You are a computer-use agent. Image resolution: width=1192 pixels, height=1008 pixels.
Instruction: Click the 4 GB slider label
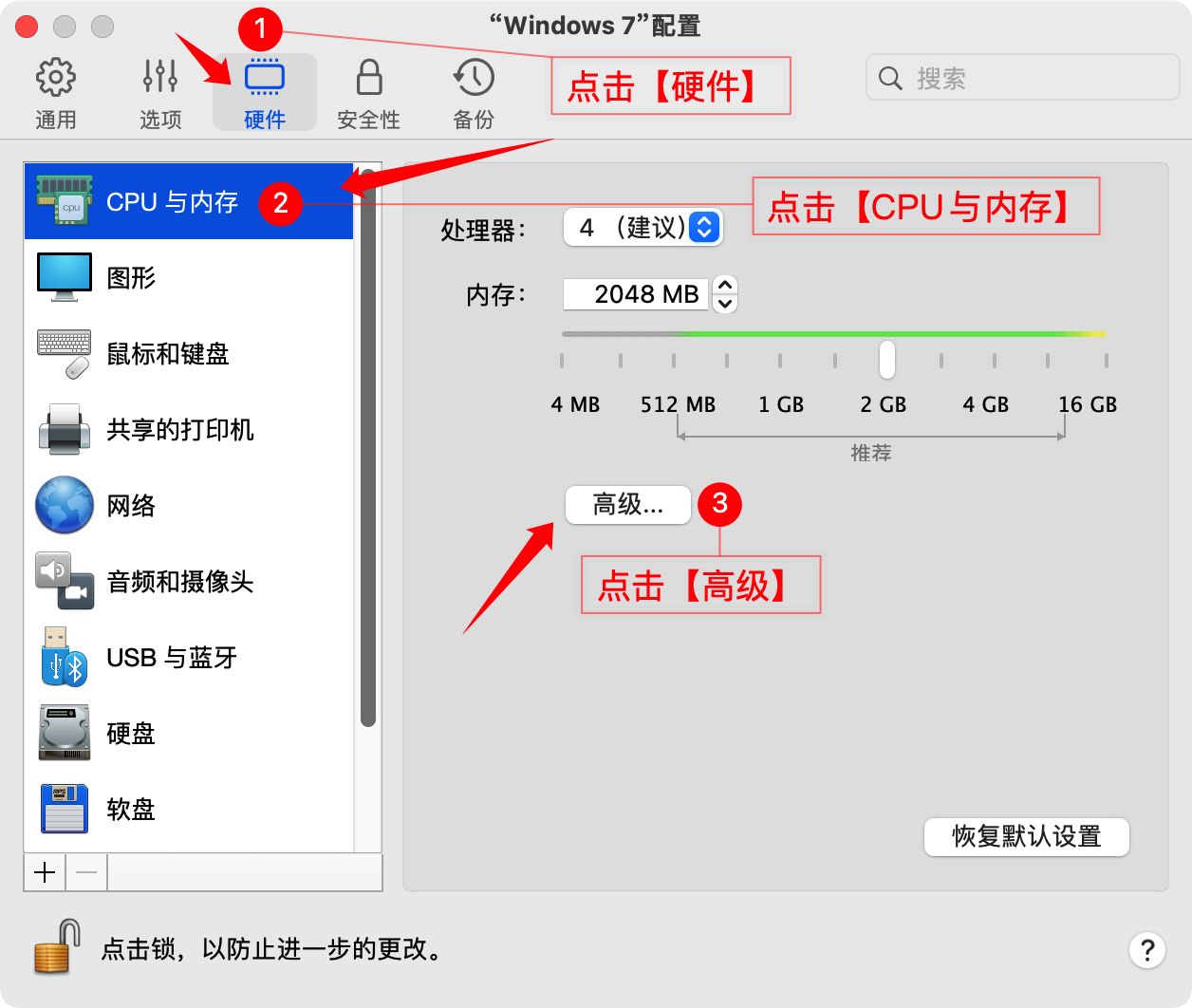click(x=985, y=405)
